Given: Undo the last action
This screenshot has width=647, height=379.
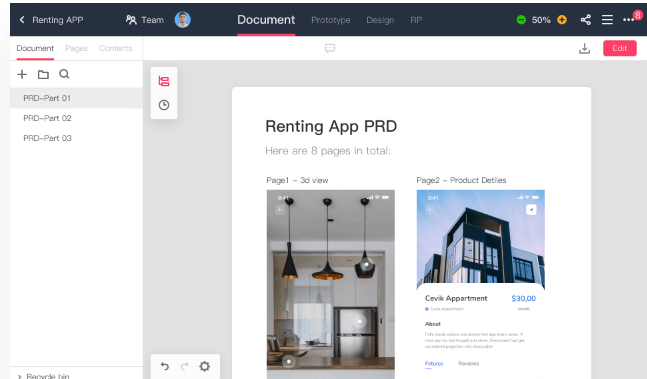Looking at the screenshot, I should point(165,366).
